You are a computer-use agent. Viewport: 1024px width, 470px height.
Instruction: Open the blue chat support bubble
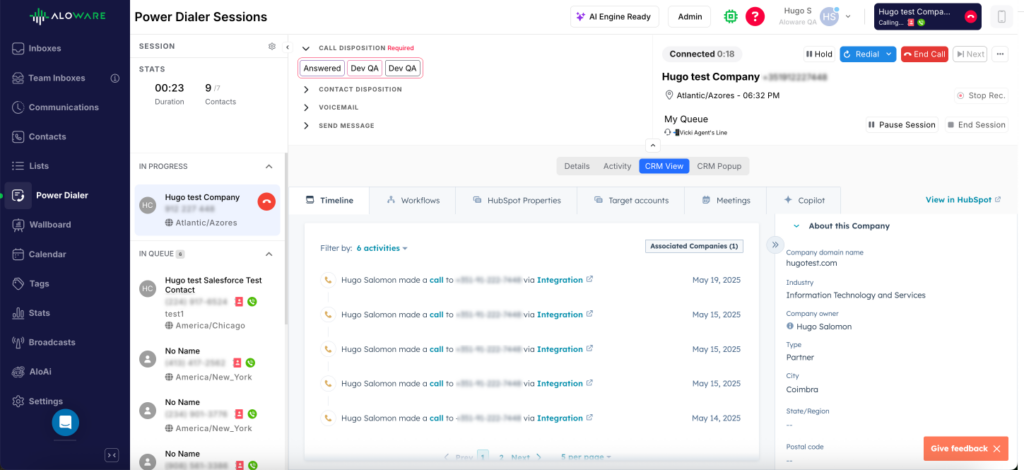coord(65,422)
